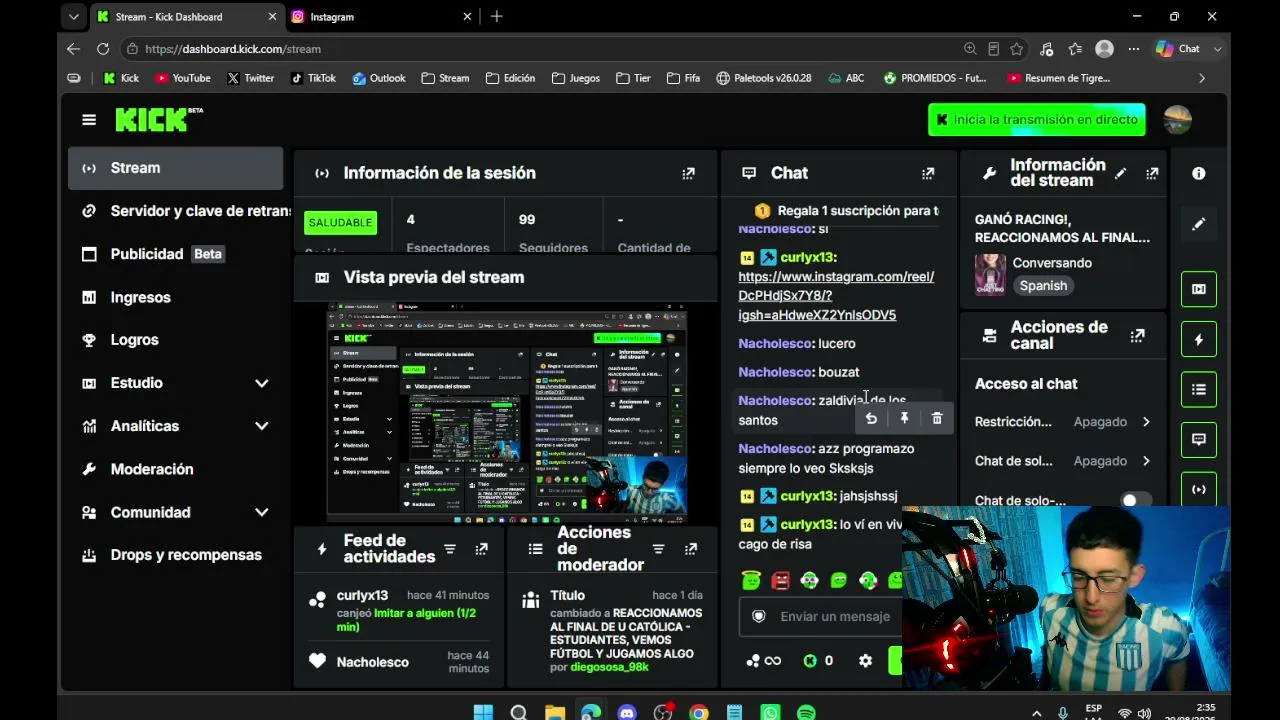
Task: Toggle the chat widget in the right rail
Action: tap(1199, 439)
